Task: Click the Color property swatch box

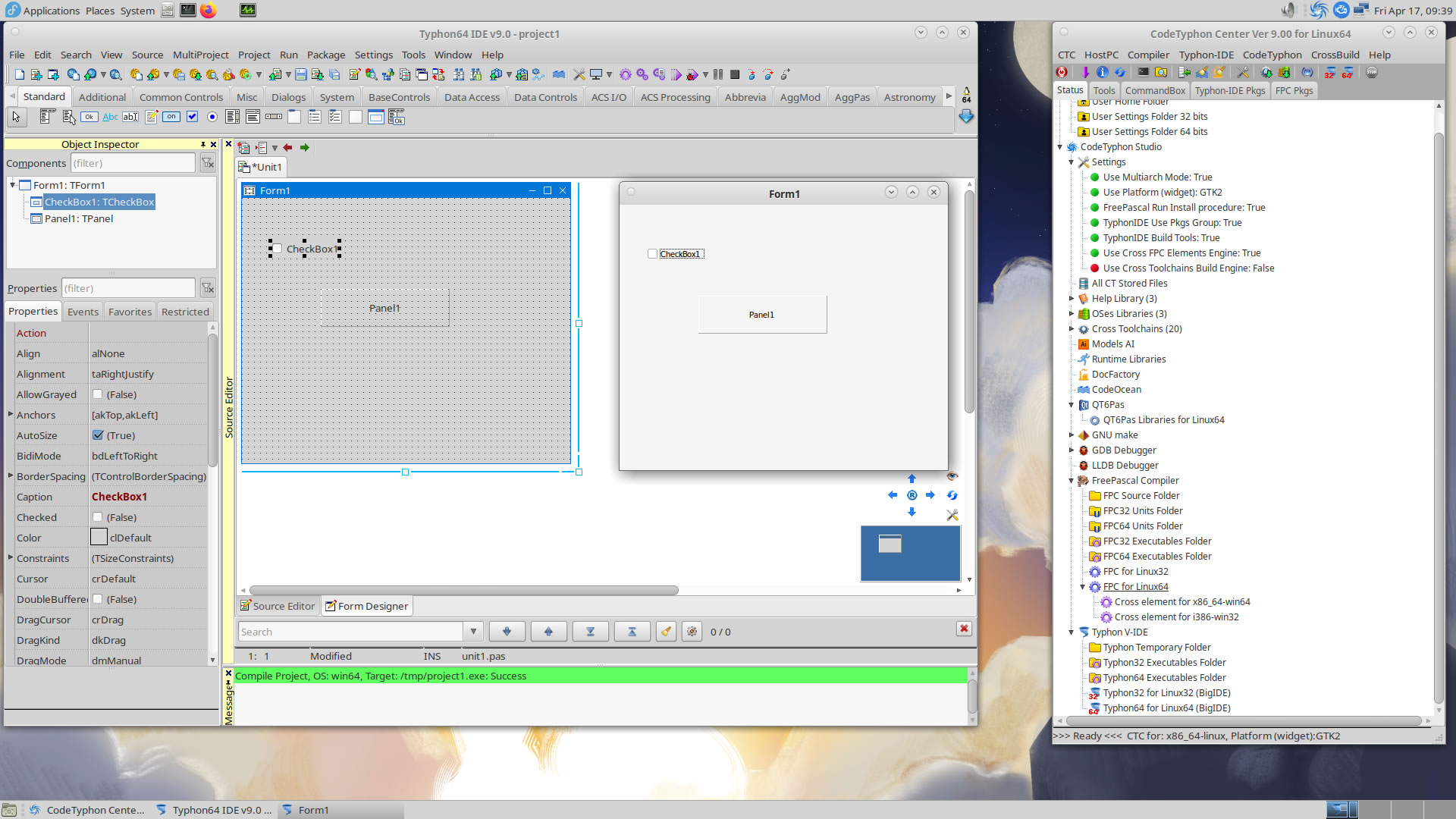Action: pyautogui.click(x=99, y=538)
